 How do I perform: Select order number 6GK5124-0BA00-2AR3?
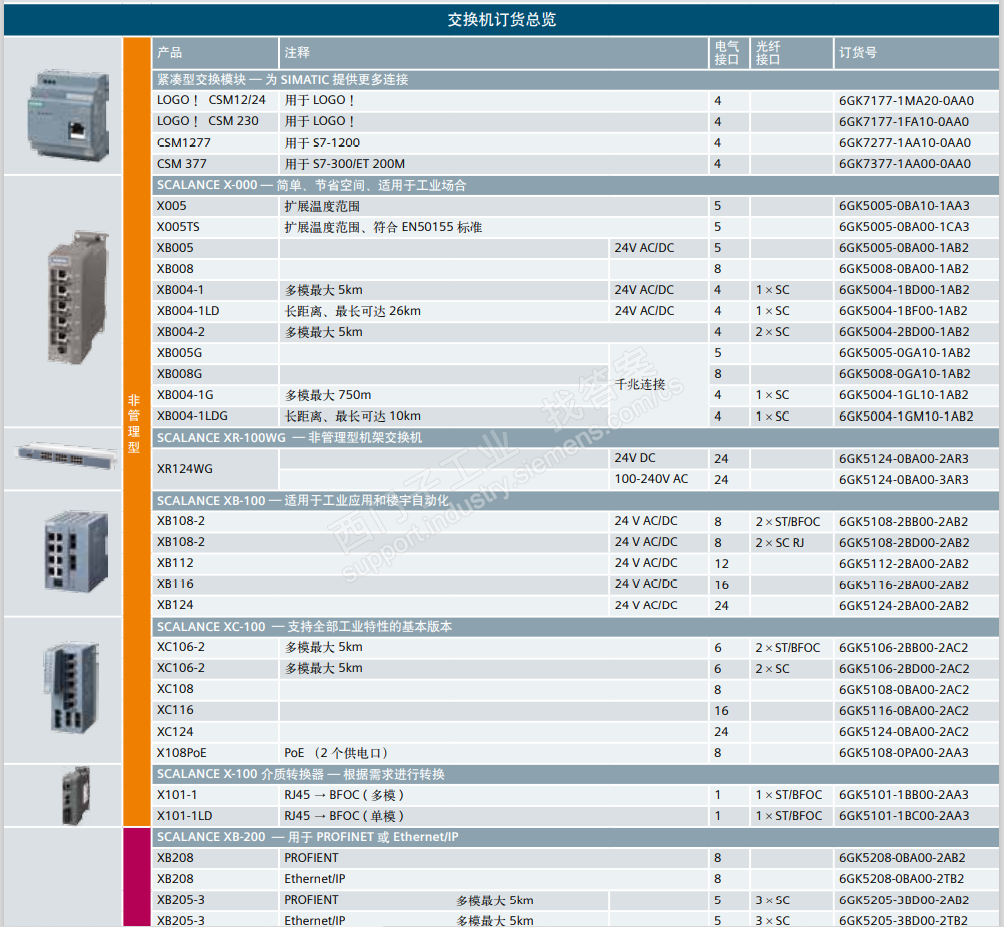[x=903, y=458]
